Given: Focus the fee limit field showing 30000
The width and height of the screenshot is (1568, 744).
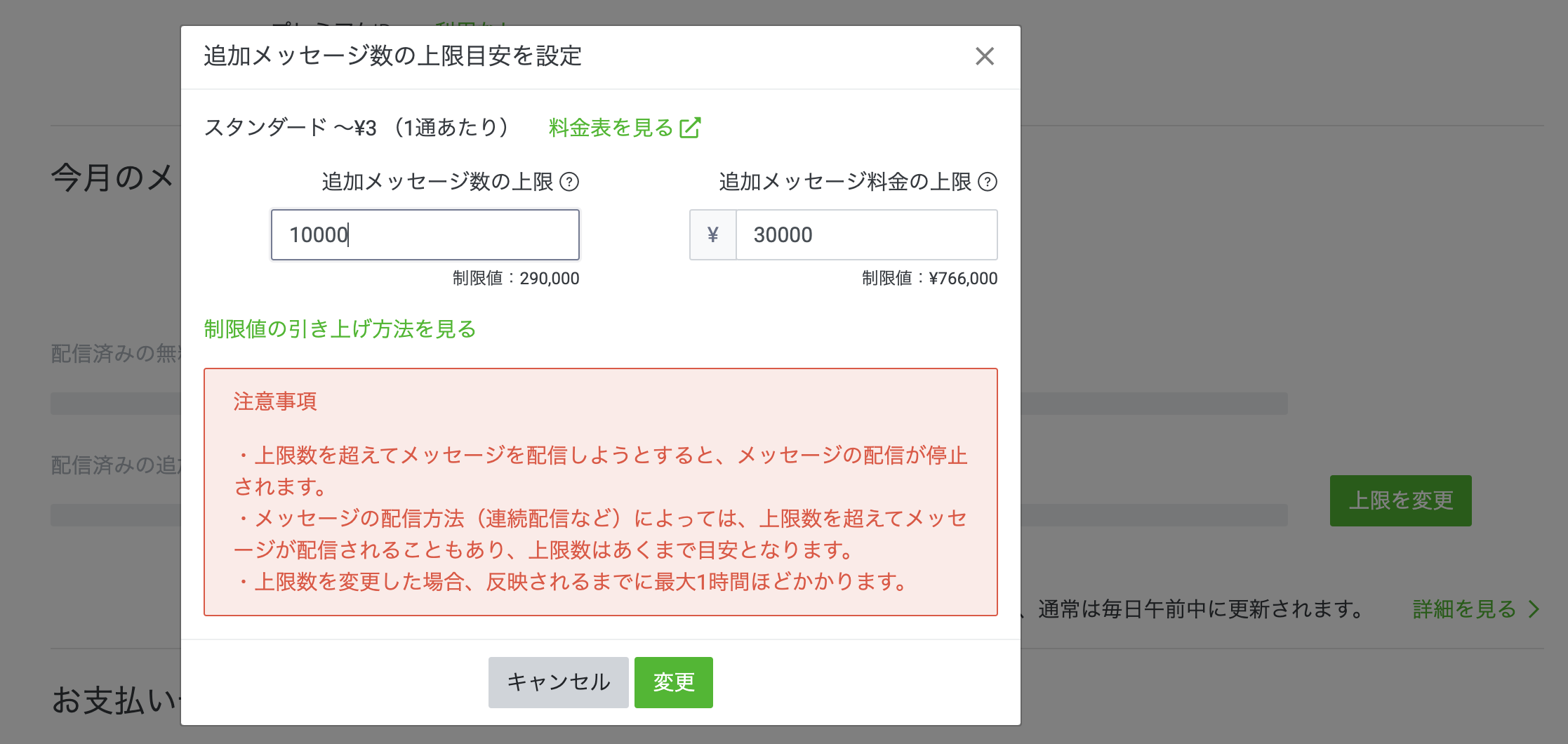Looking at the screenshot, I should (x=866, y=234).
